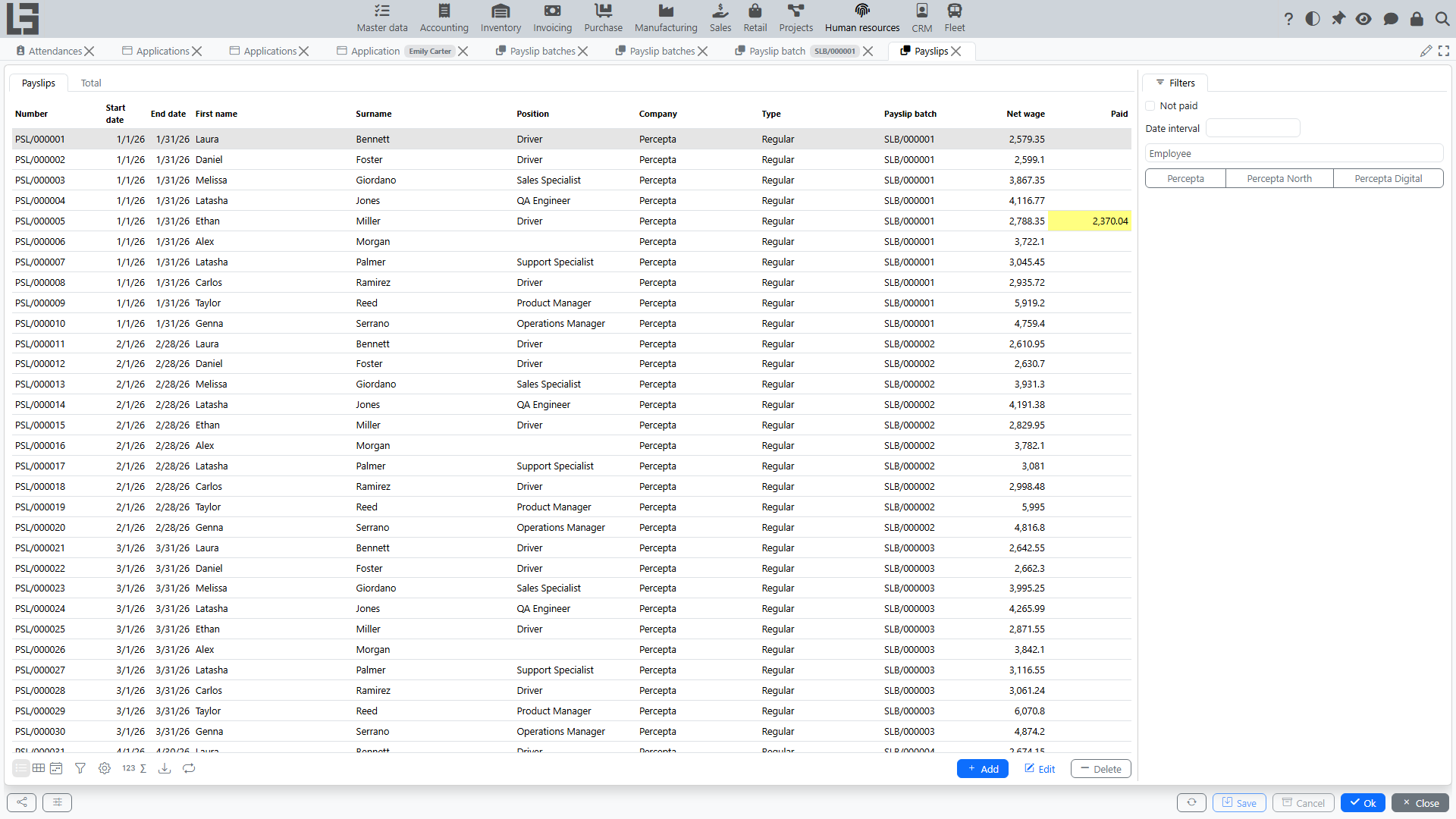
Task: Close the active Payslips tab
Action: coord(956,51)
